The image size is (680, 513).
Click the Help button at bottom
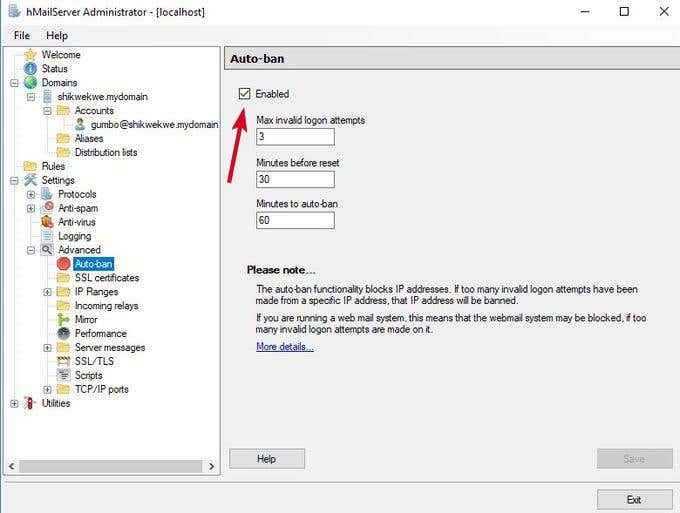point(267,459)
